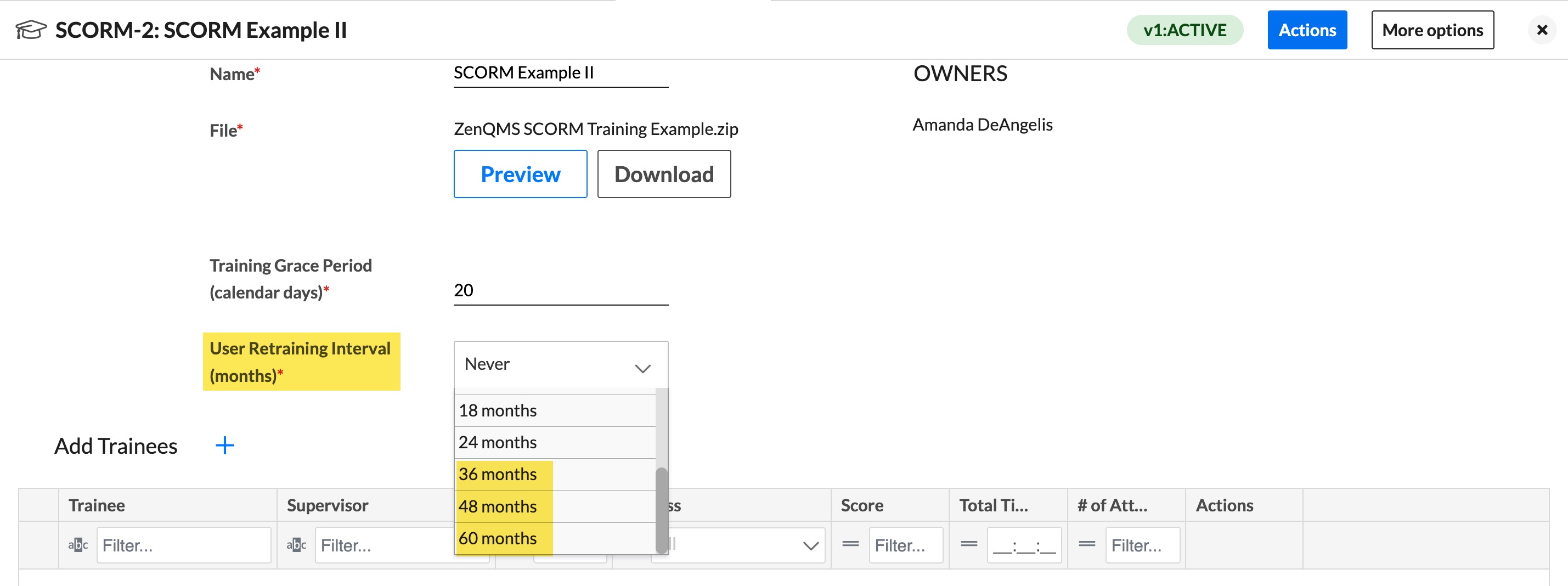
Task: Click the Trainee filter text box
Action: (x=183, y=545)
